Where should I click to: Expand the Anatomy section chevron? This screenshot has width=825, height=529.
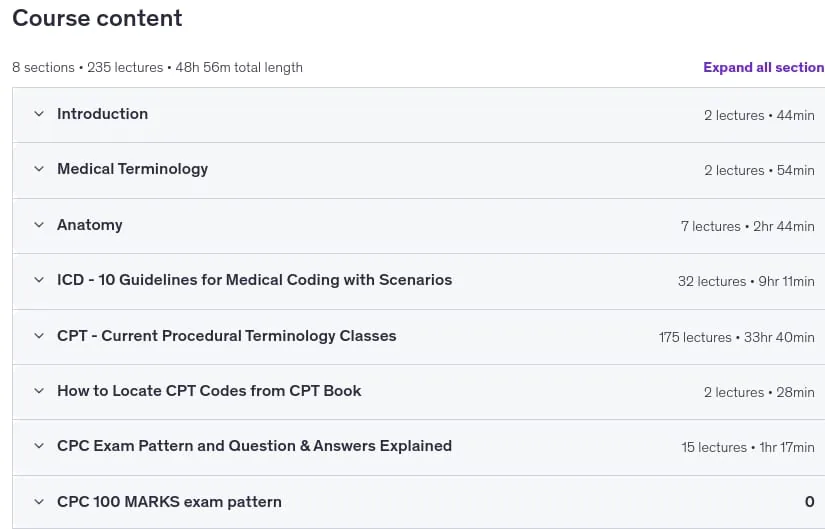click(x=39, y=225)
